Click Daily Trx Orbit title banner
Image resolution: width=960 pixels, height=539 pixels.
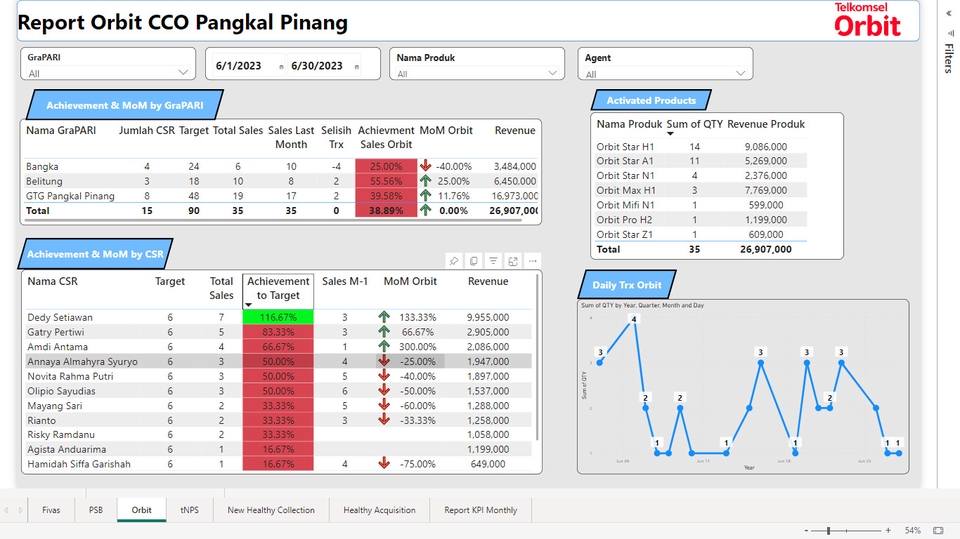tap(627, 285)
